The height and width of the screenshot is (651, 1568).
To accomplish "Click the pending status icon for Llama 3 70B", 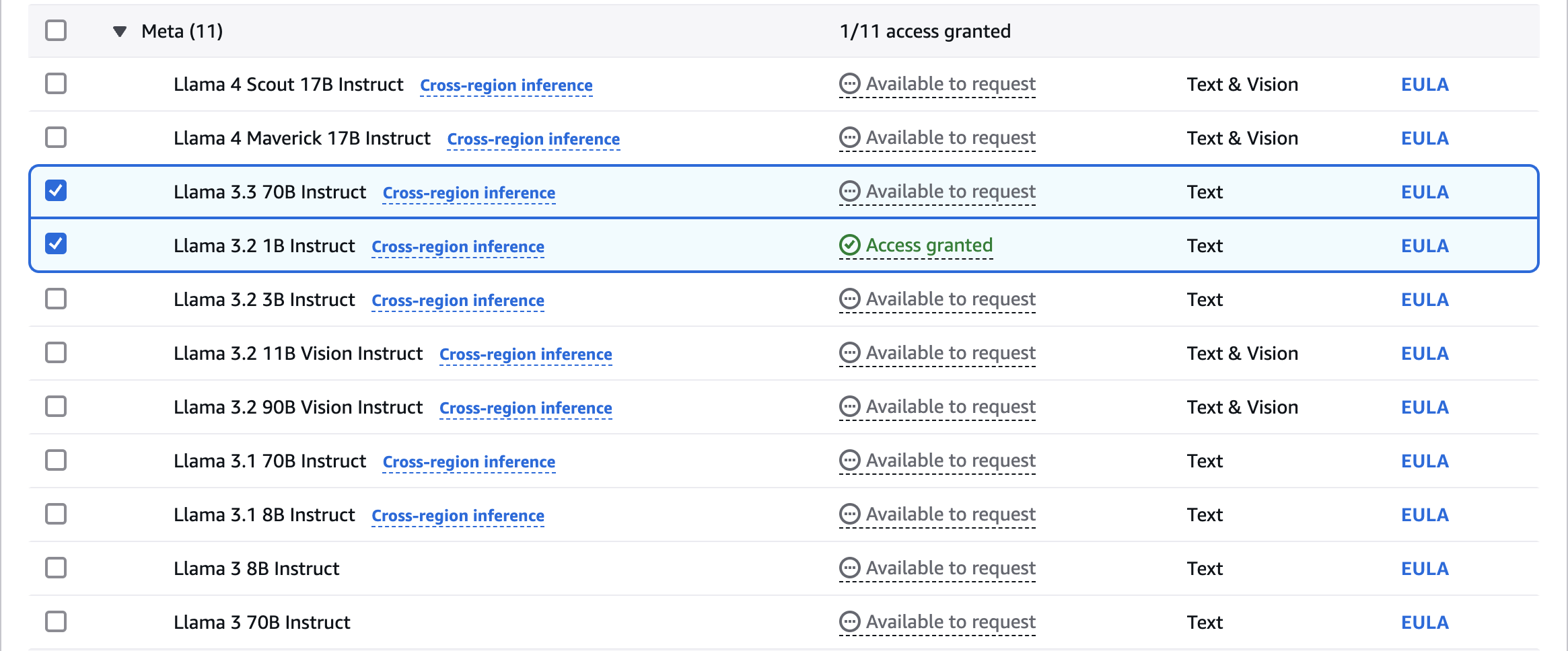I will (x=850, y=622).
